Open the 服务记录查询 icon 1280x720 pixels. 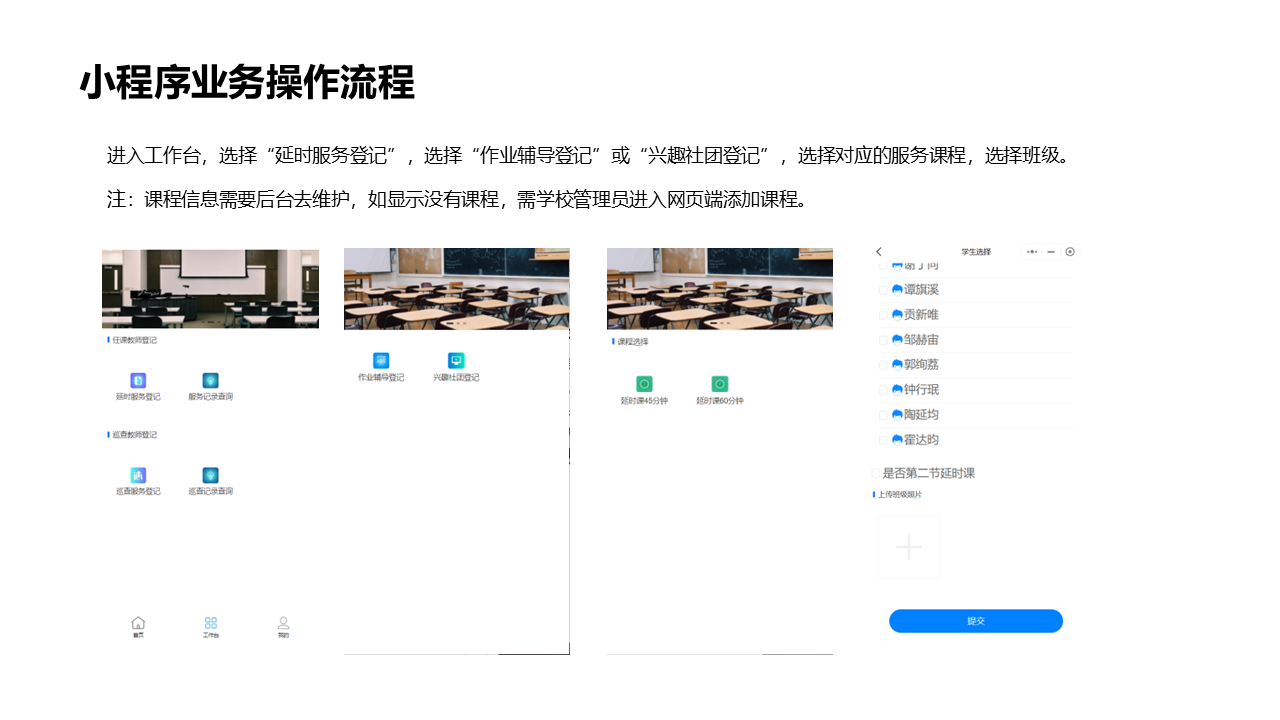[210, 381]
